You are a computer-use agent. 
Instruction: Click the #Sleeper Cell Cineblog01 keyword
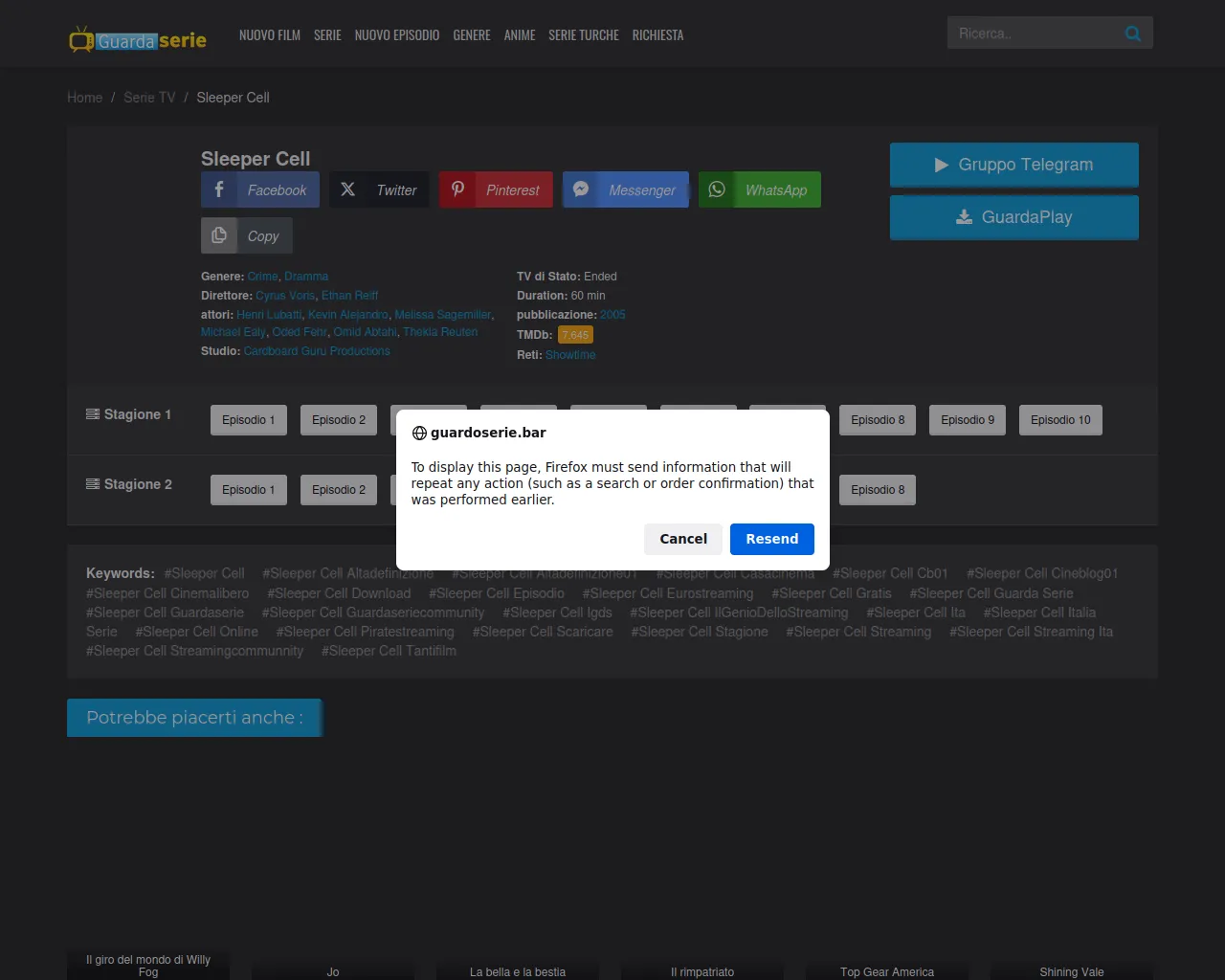[x=1042, y=573]
